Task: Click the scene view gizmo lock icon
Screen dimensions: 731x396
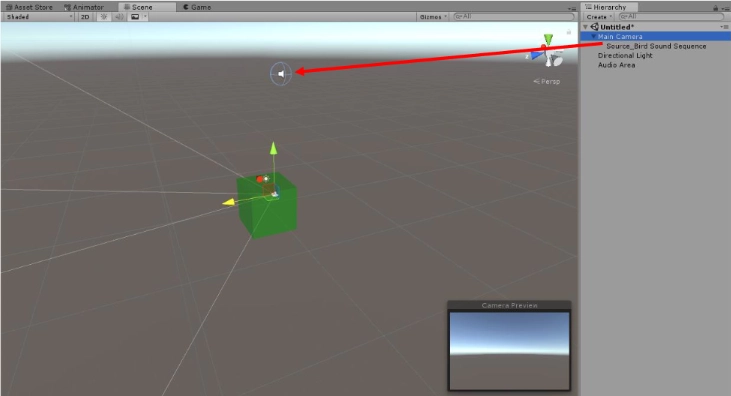Action: [568, 32]
